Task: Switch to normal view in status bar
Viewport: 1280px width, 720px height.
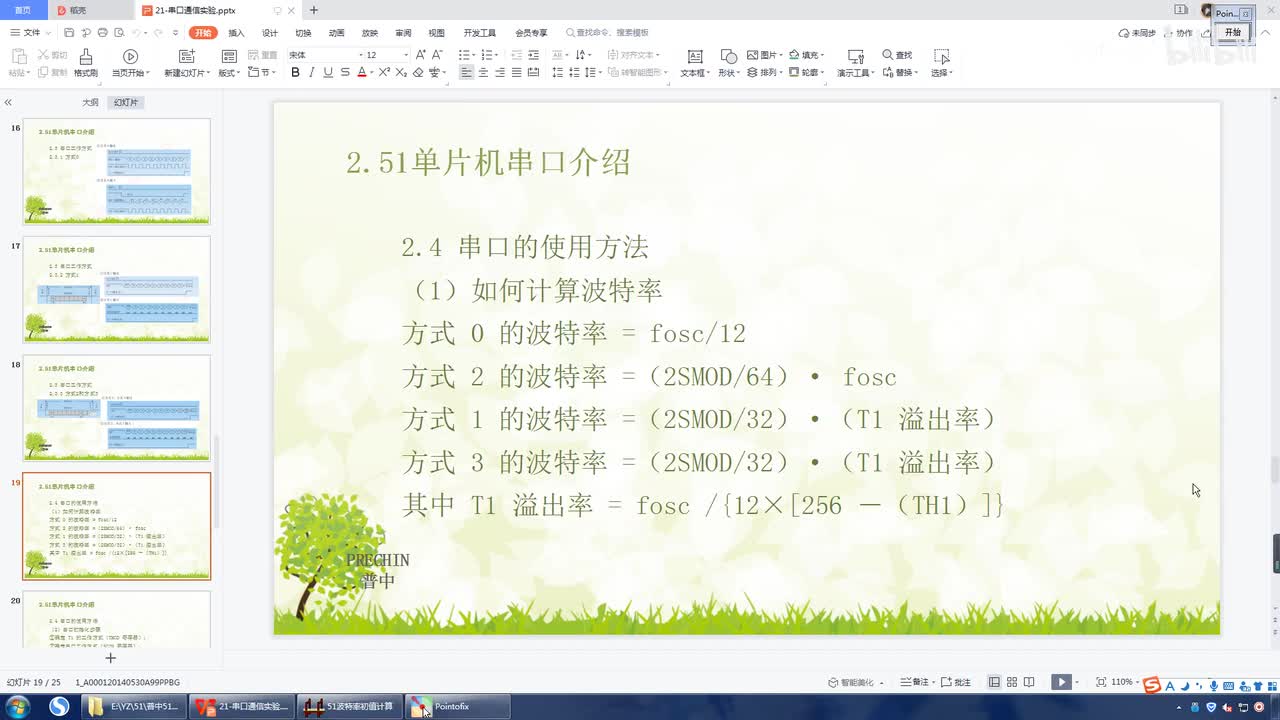Action: (x=994, y=682)
